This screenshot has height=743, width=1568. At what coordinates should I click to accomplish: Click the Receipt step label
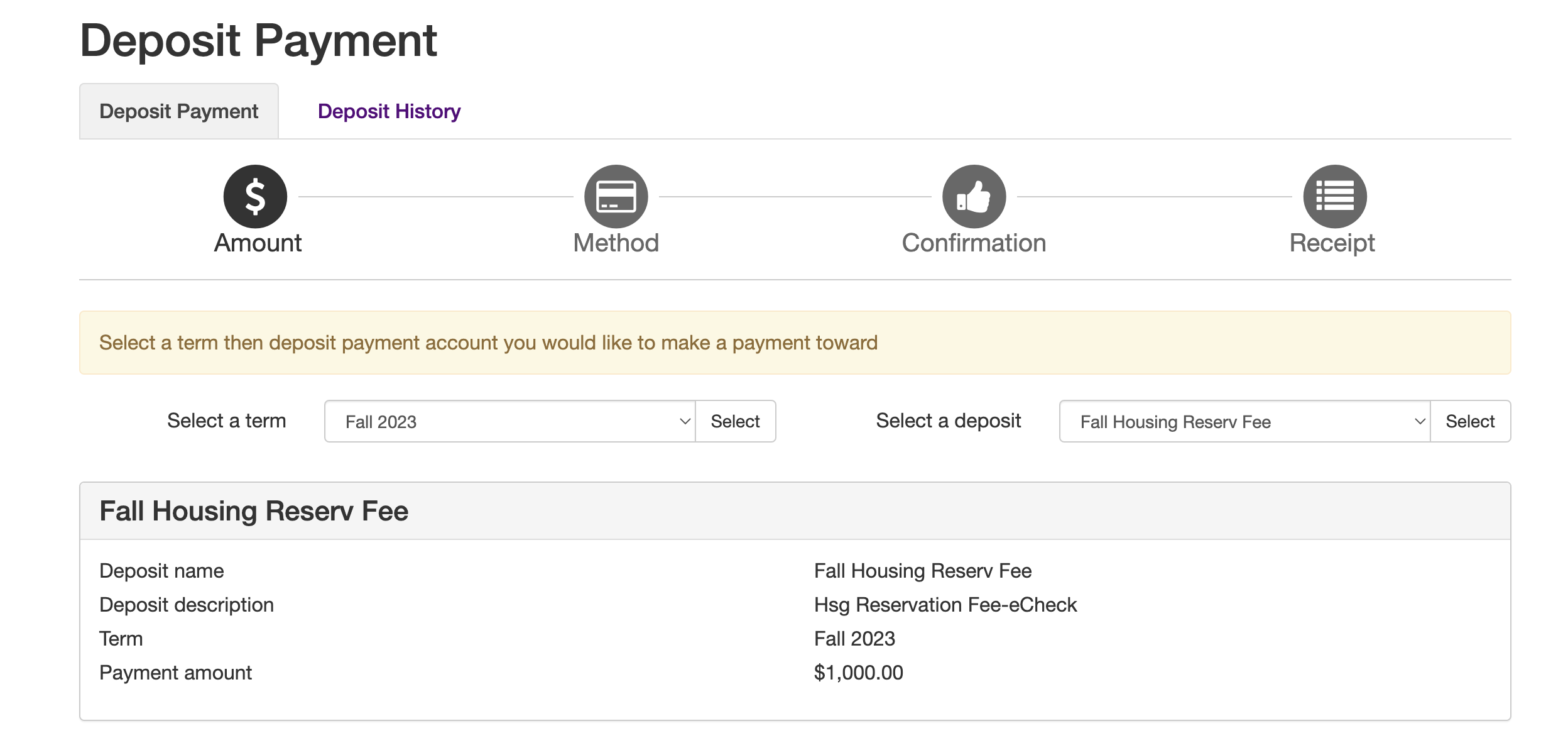(x=1332, y=243)
